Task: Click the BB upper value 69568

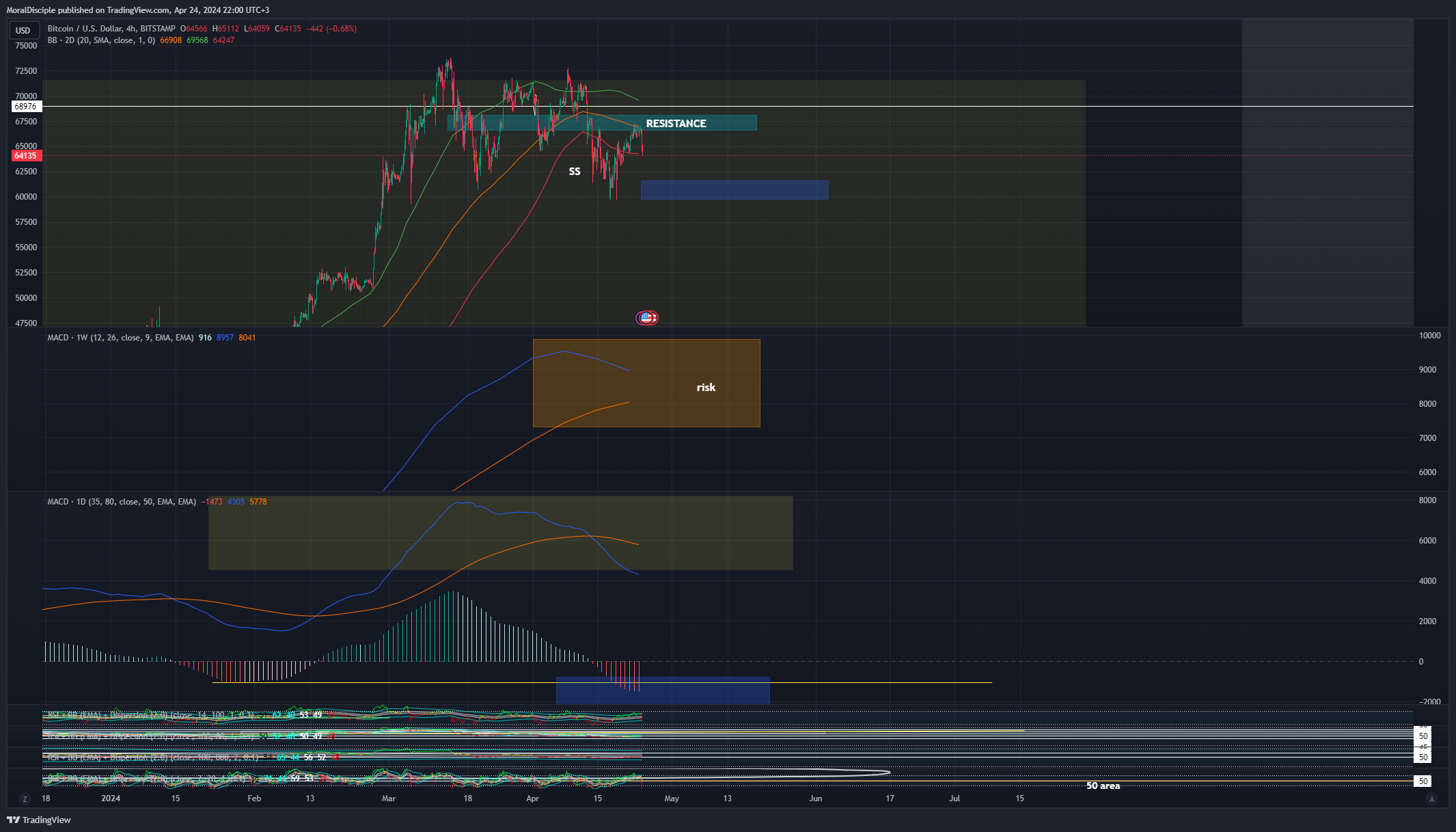Action: [x=197, y=40]
